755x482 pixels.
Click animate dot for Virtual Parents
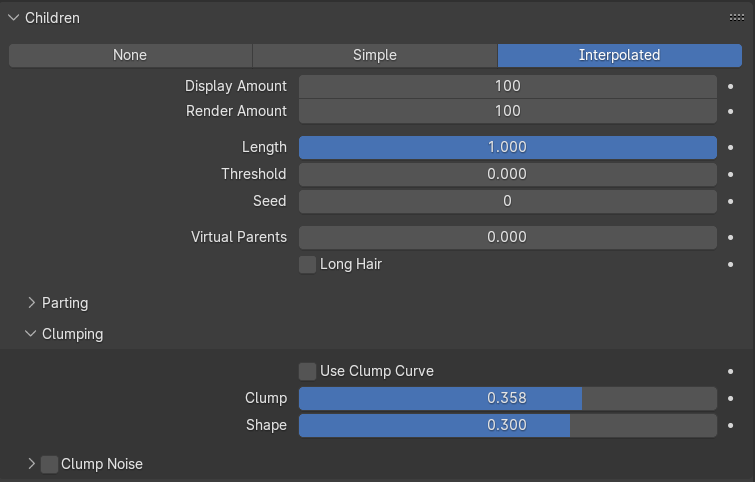pyautogui.click(x=731, y=237)
